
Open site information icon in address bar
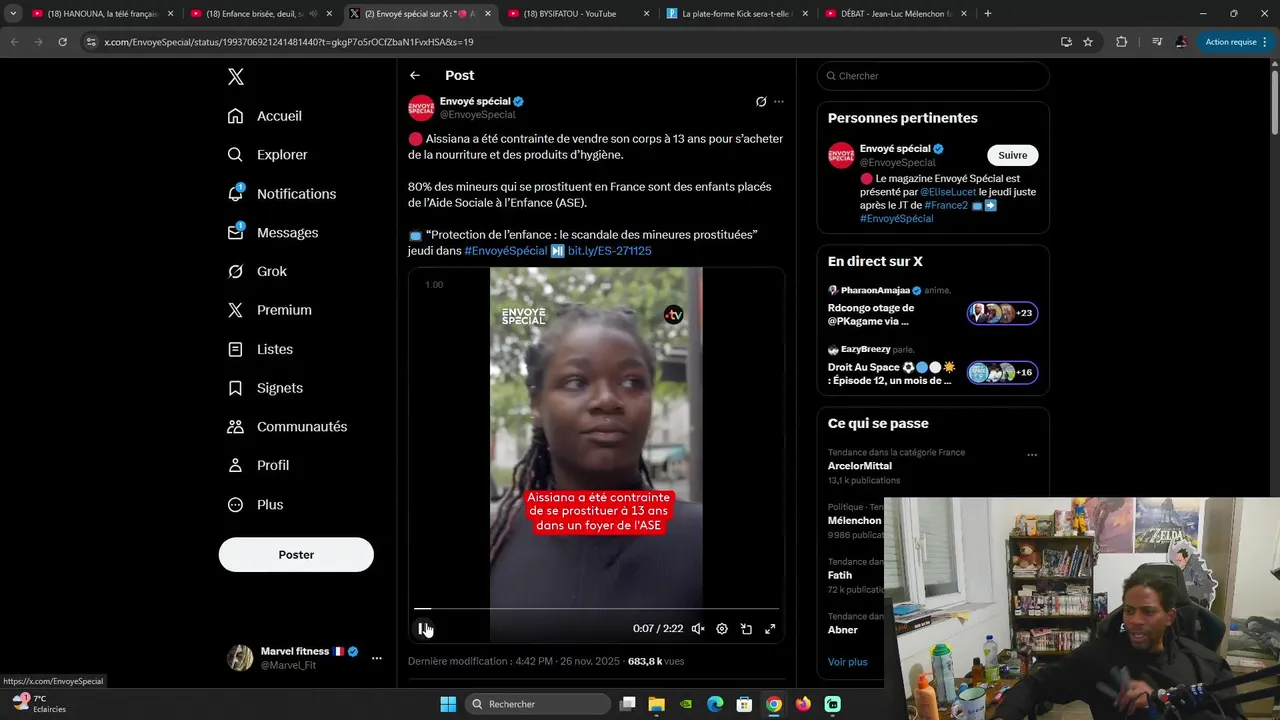(91, 42)
